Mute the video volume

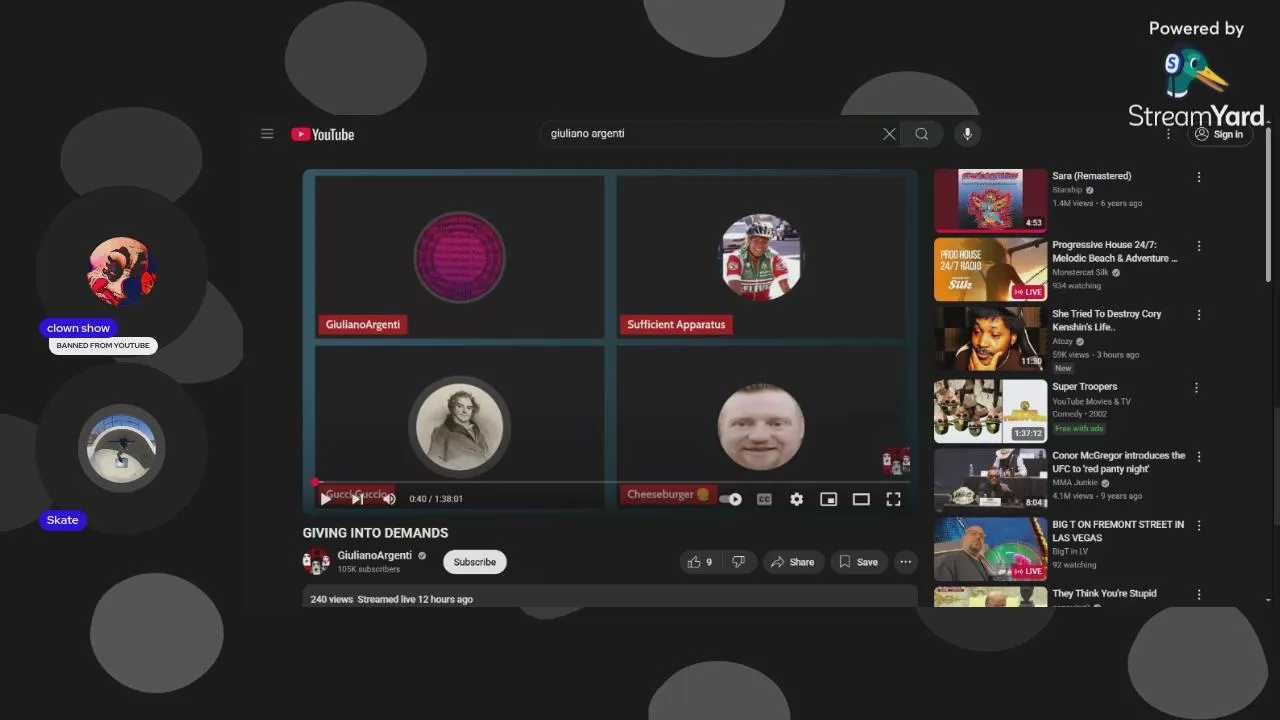pos(389,499)
